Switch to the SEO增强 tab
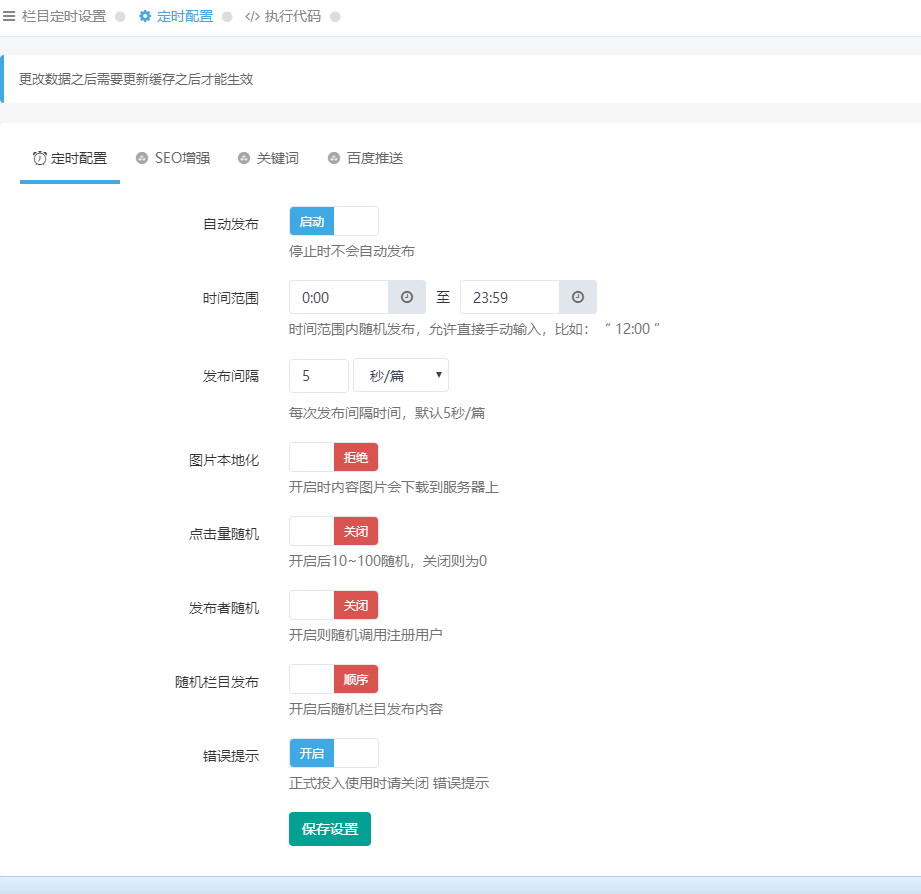This screenshot has height=894, width=921. tap(173, 158)
